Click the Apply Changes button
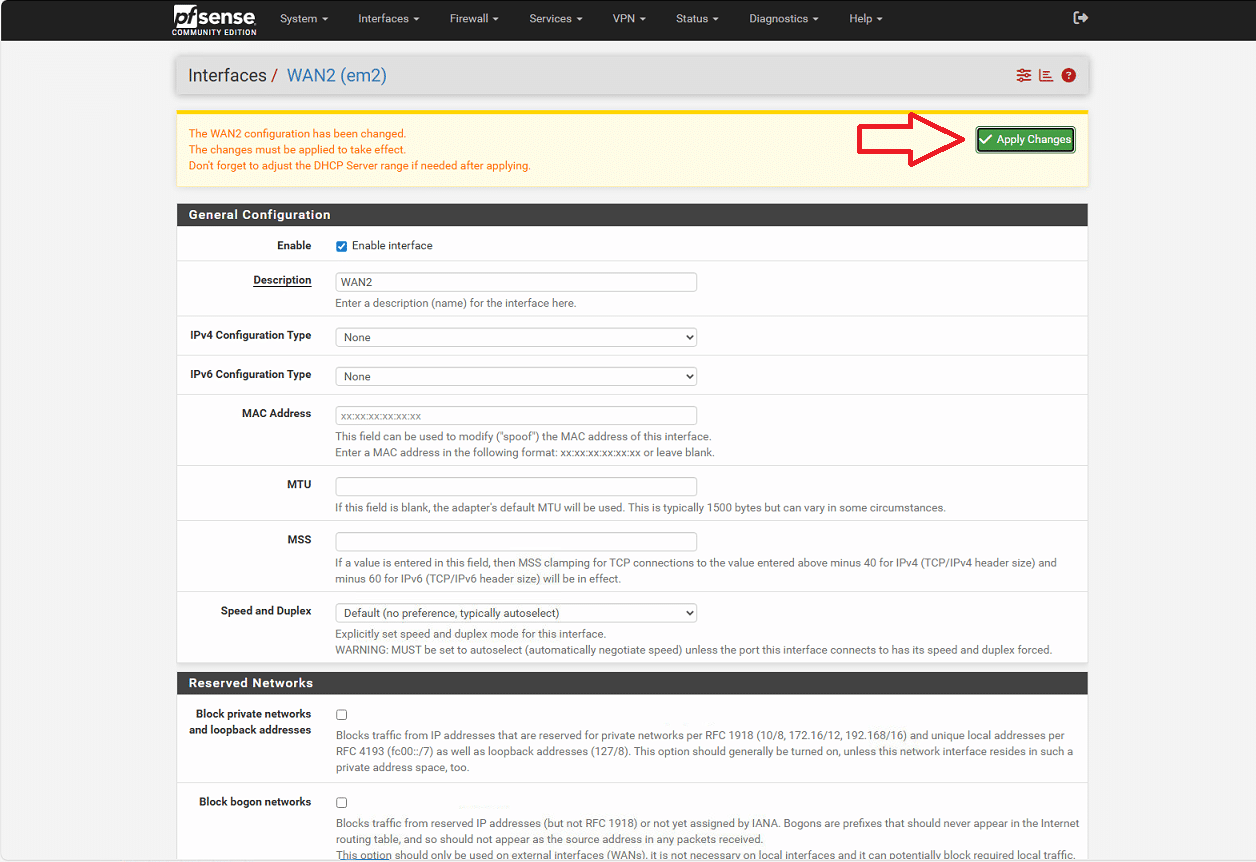This screenshot has width=1256, height=862. [x=1025, y=140]
